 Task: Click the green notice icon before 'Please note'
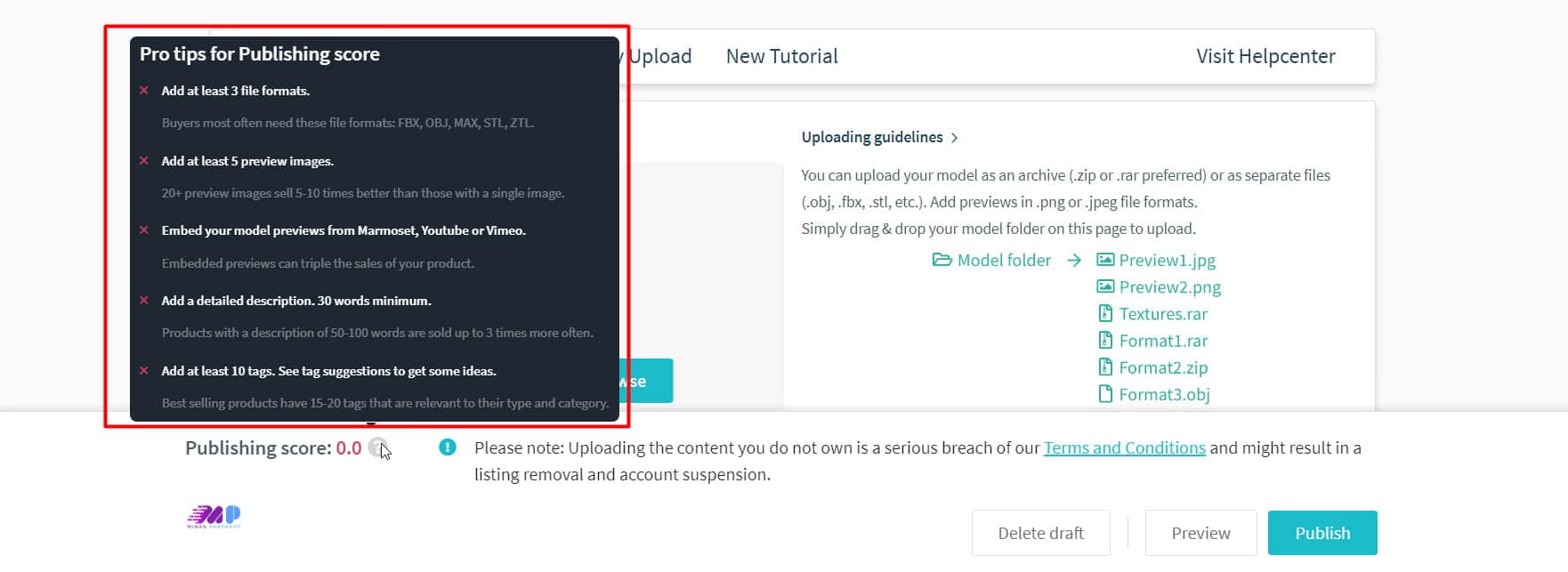[x=448, y=447]
